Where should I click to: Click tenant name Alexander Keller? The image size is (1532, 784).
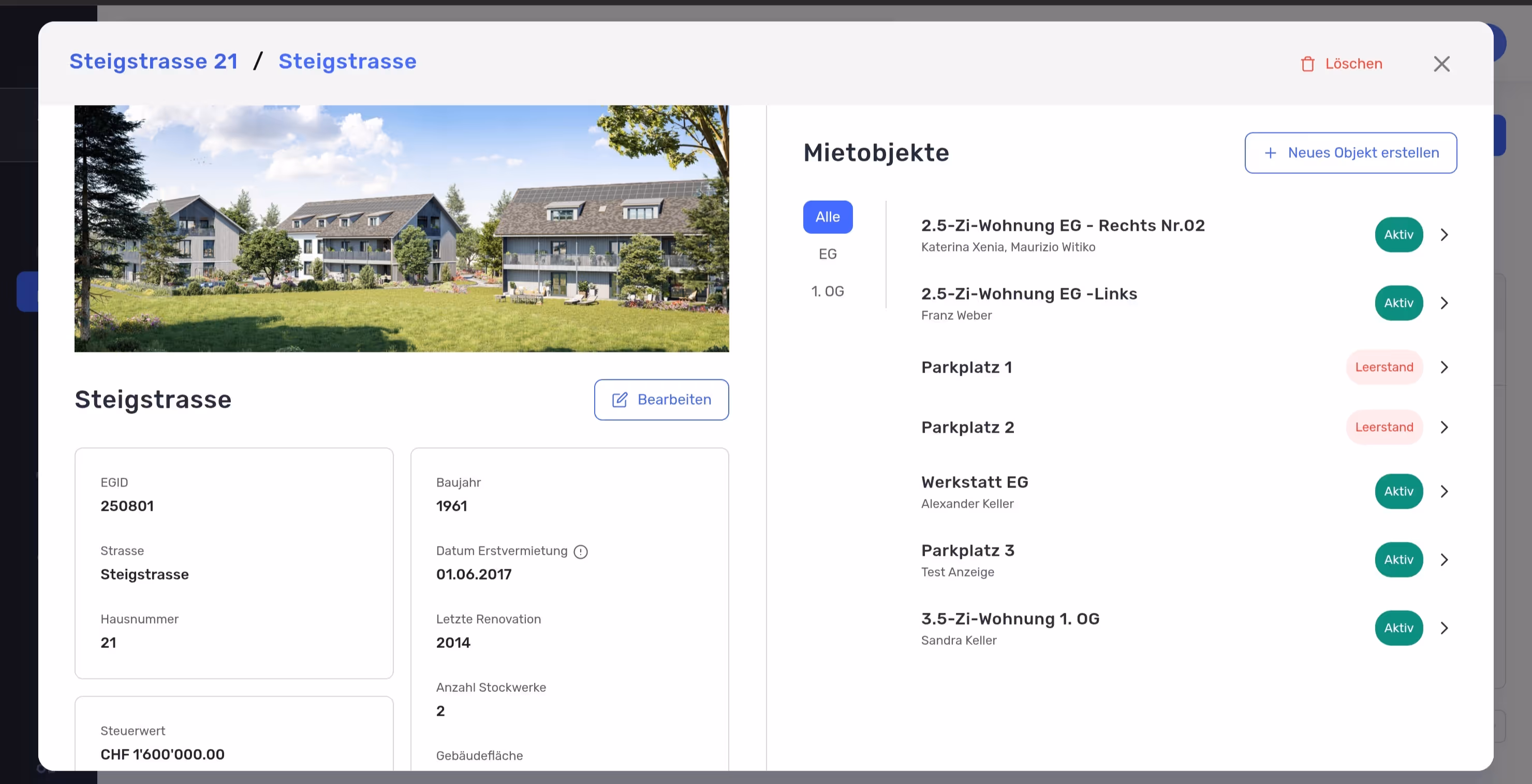pyautogui.click(x=967, y=504)
